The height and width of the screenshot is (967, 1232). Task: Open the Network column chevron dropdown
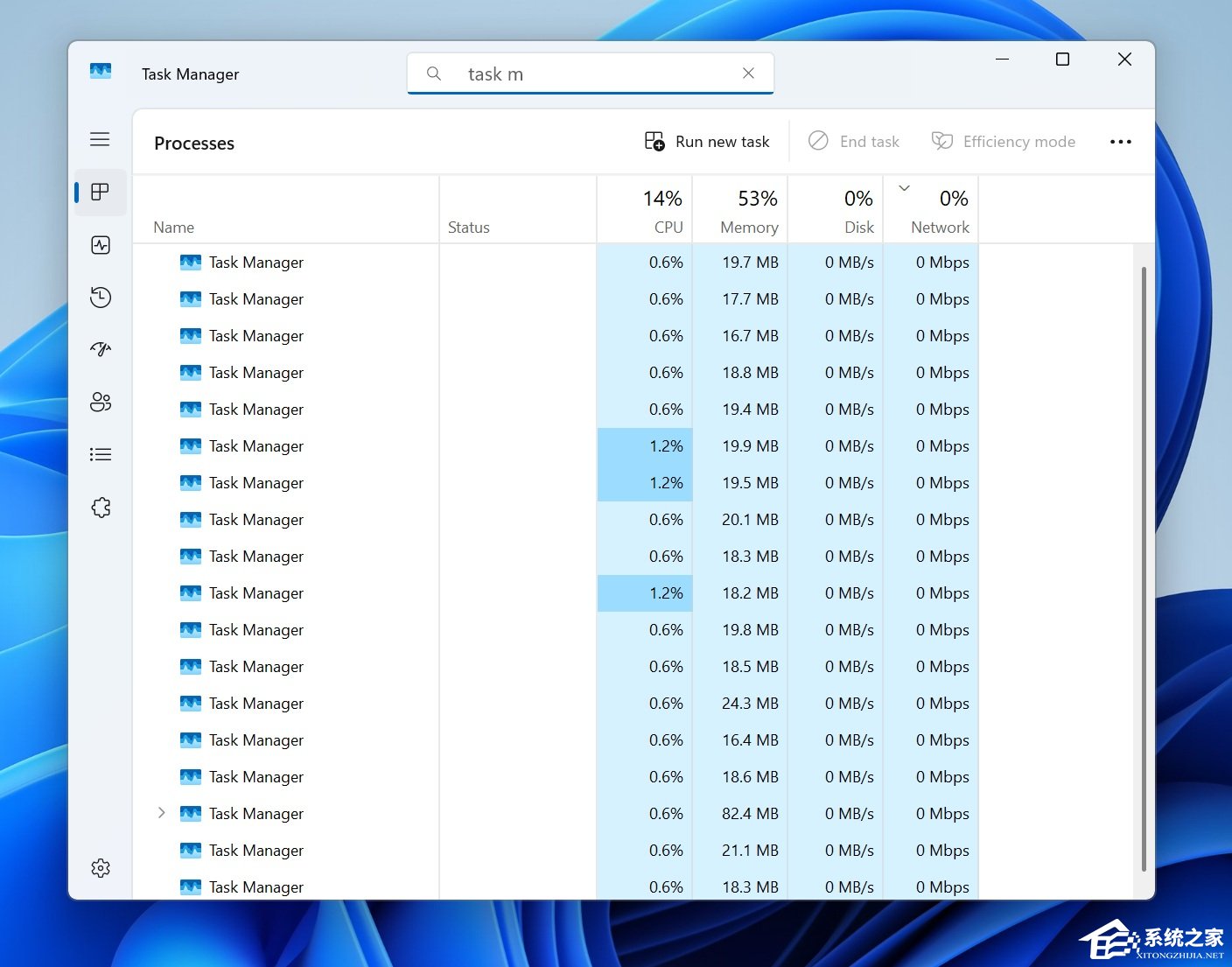904,186
